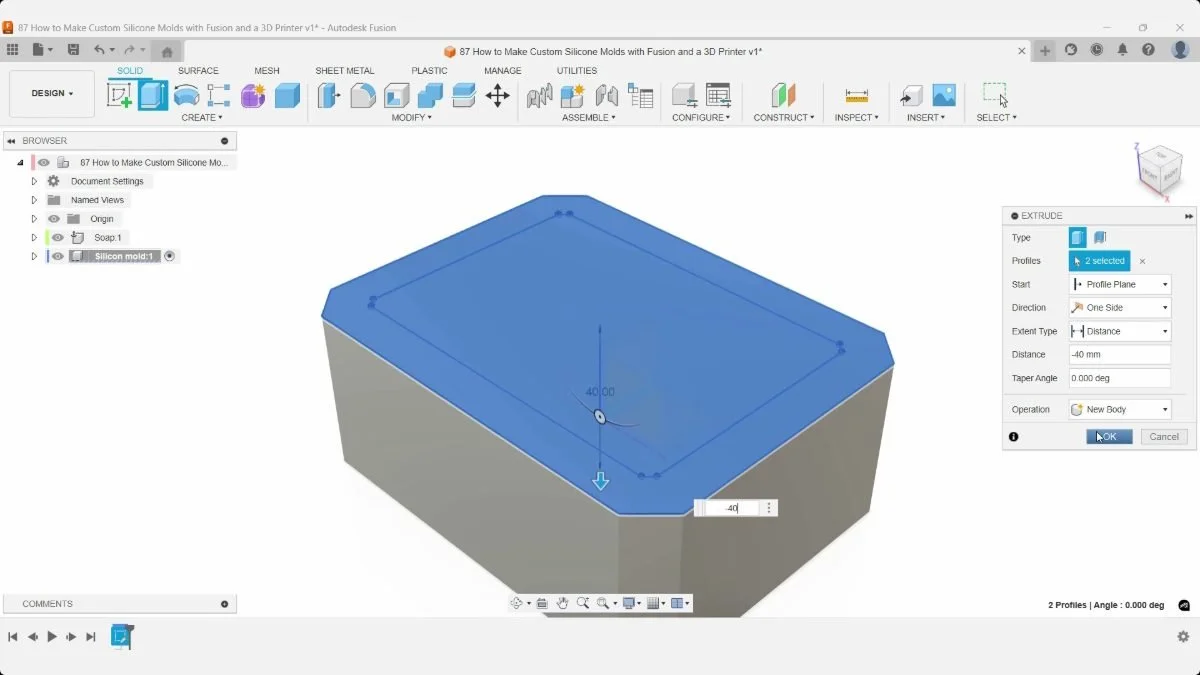The image size is (1200, 675).
Task: Select the Revolve tool icon
Action: (x=186, y=95)
